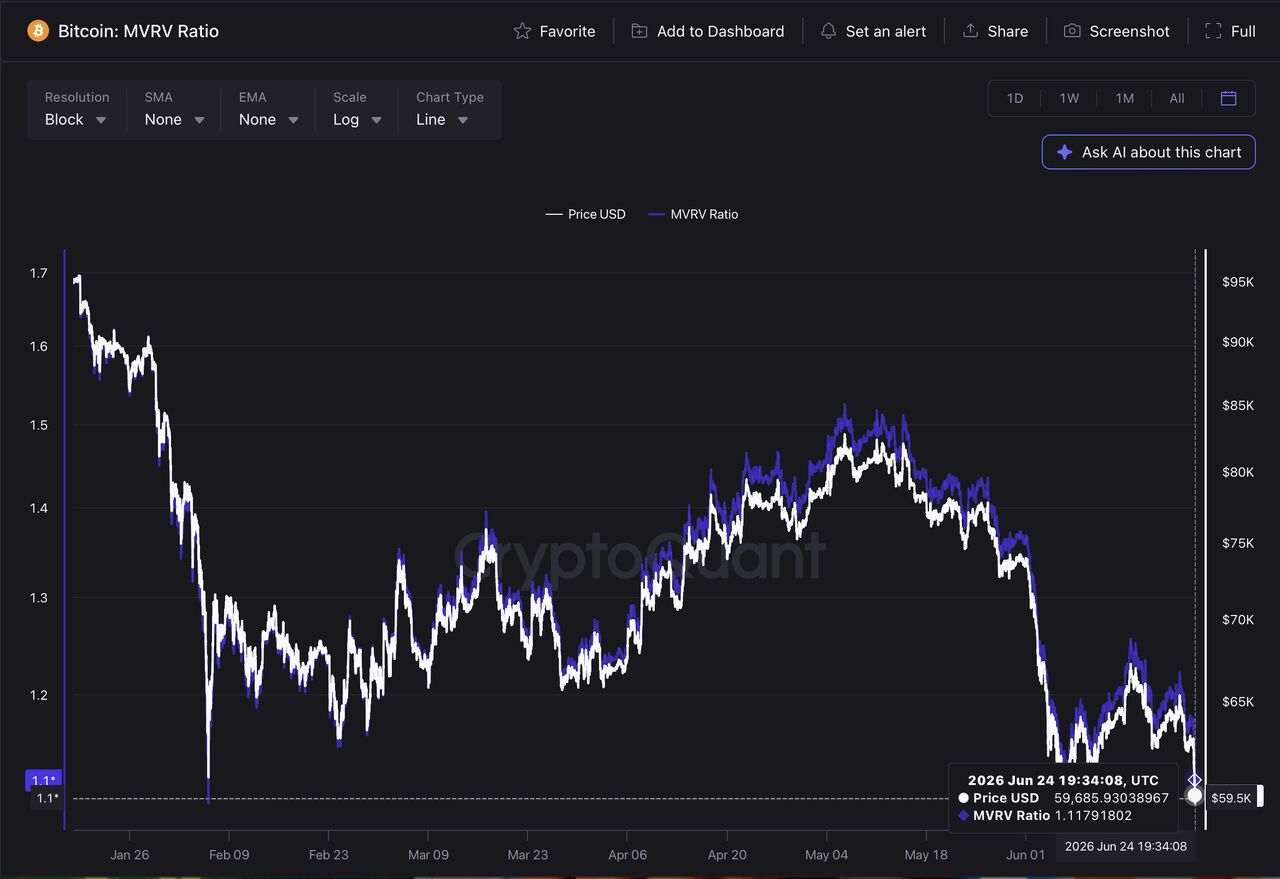The width and height of the screenshot is (1280, 879).
Task: Select the All time range
Action: (x=1177, y=98)
